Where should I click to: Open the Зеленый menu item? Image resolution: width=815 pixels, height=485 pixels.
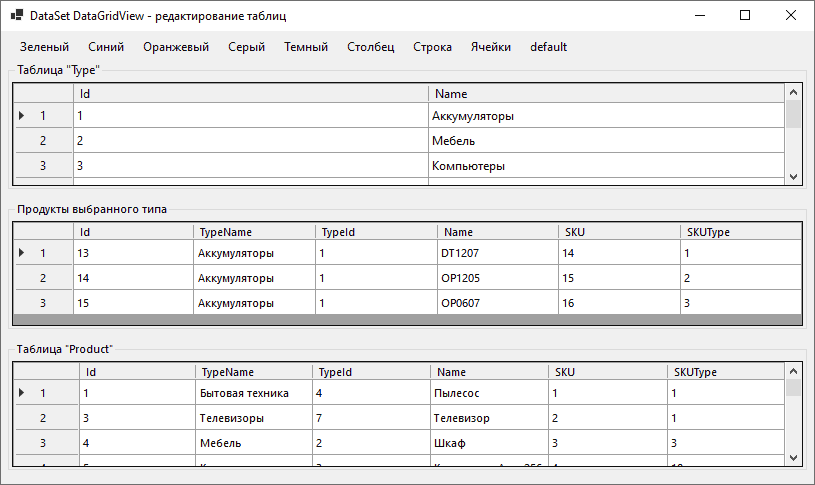coord(44,47)
